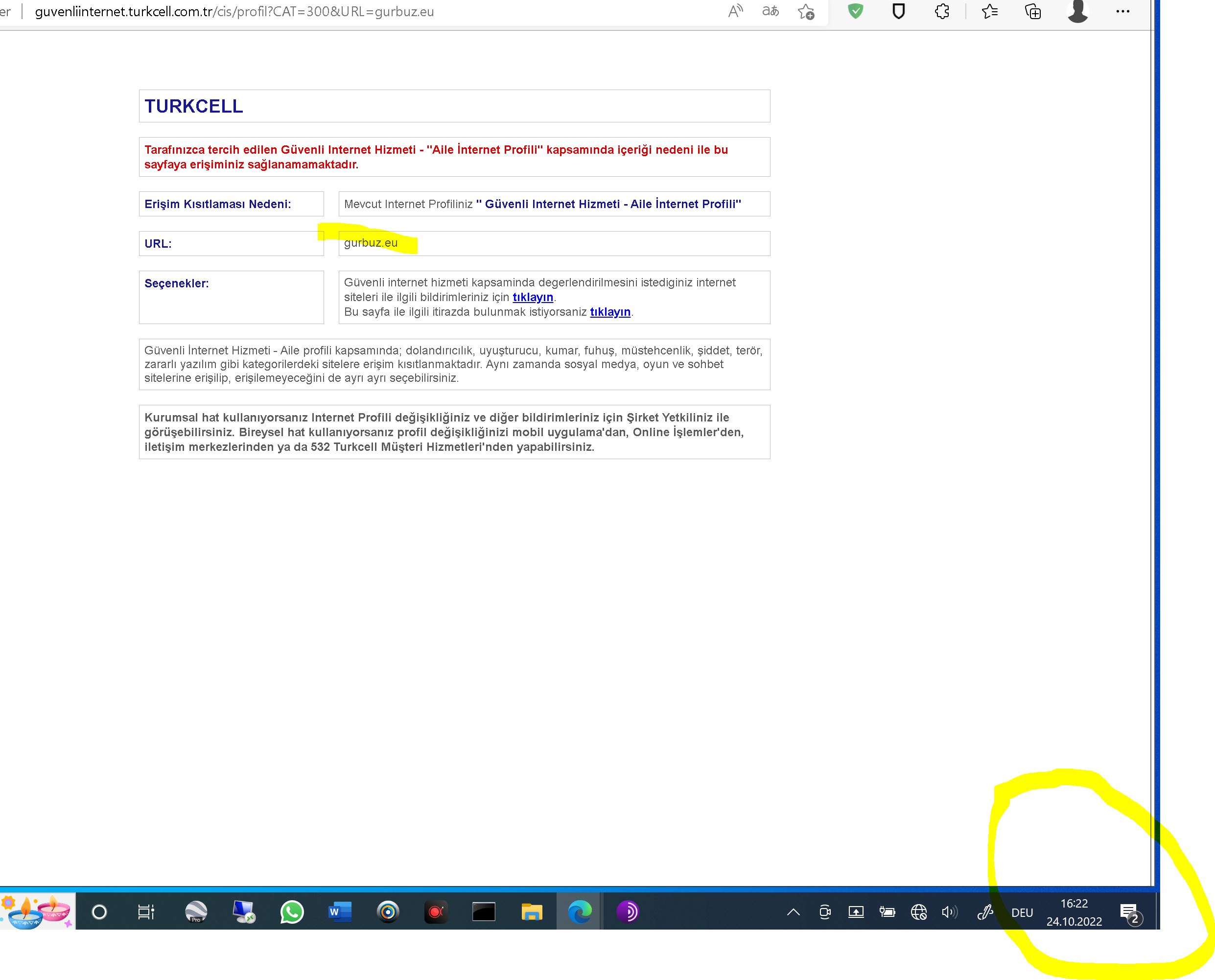Screen dimensions: 1215x980
Task: Click the URL: label cell
Action: (231, 243)
